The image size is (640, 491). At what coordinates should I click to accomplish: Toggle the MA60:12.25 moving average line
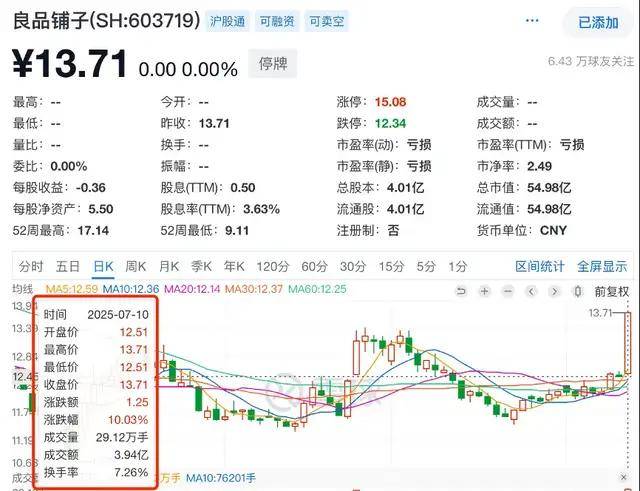[317, 289]
